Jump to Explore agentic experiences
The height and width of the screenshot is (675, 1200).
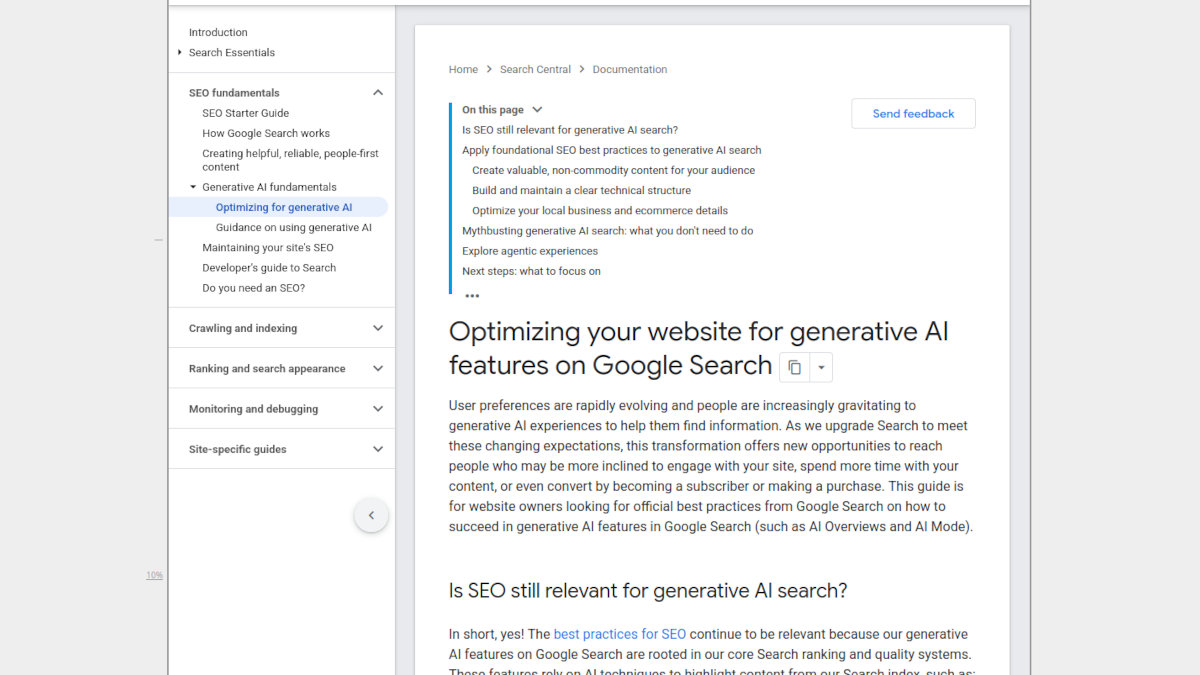[530, 251]
